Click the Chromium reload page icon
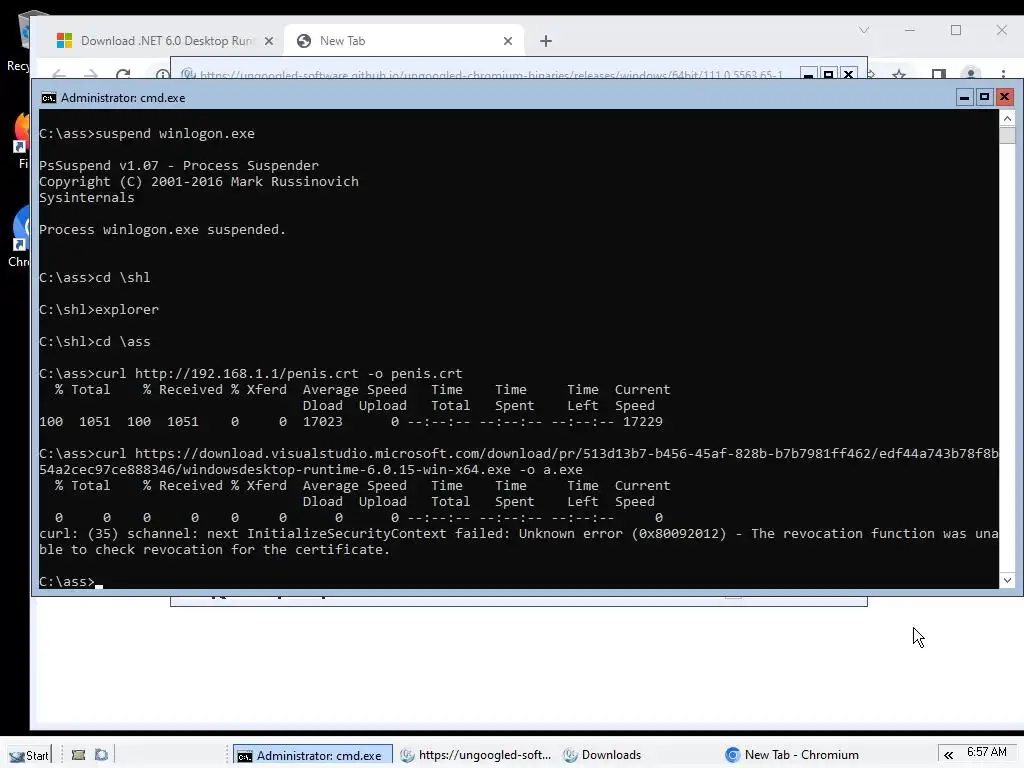Viewport: 1024px width, 768px height. [123, 74]
